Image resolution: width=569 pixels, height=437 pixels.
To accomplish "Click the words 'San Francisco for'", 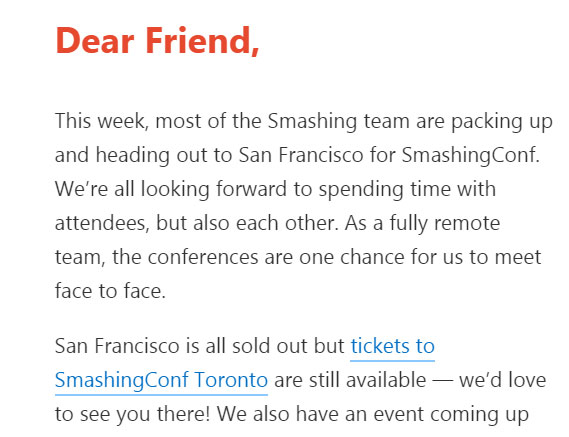I will pyautogui.click(x=316, y=155).
